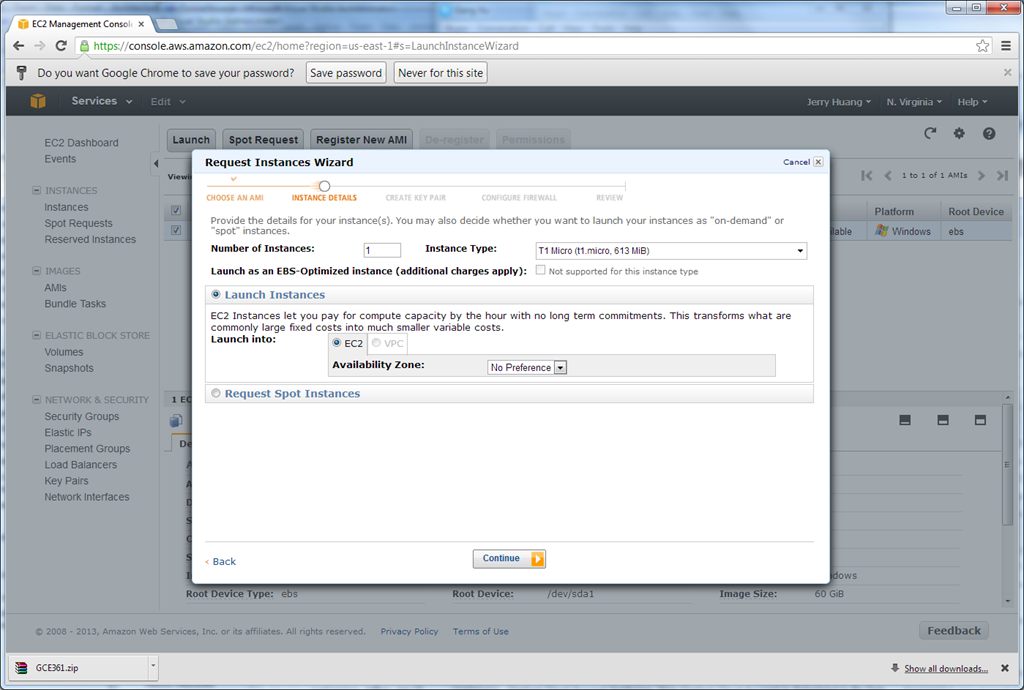Open Security Groups in sidebar
The height and width of the screenshot is (690, 1024).
coord(82,416)
